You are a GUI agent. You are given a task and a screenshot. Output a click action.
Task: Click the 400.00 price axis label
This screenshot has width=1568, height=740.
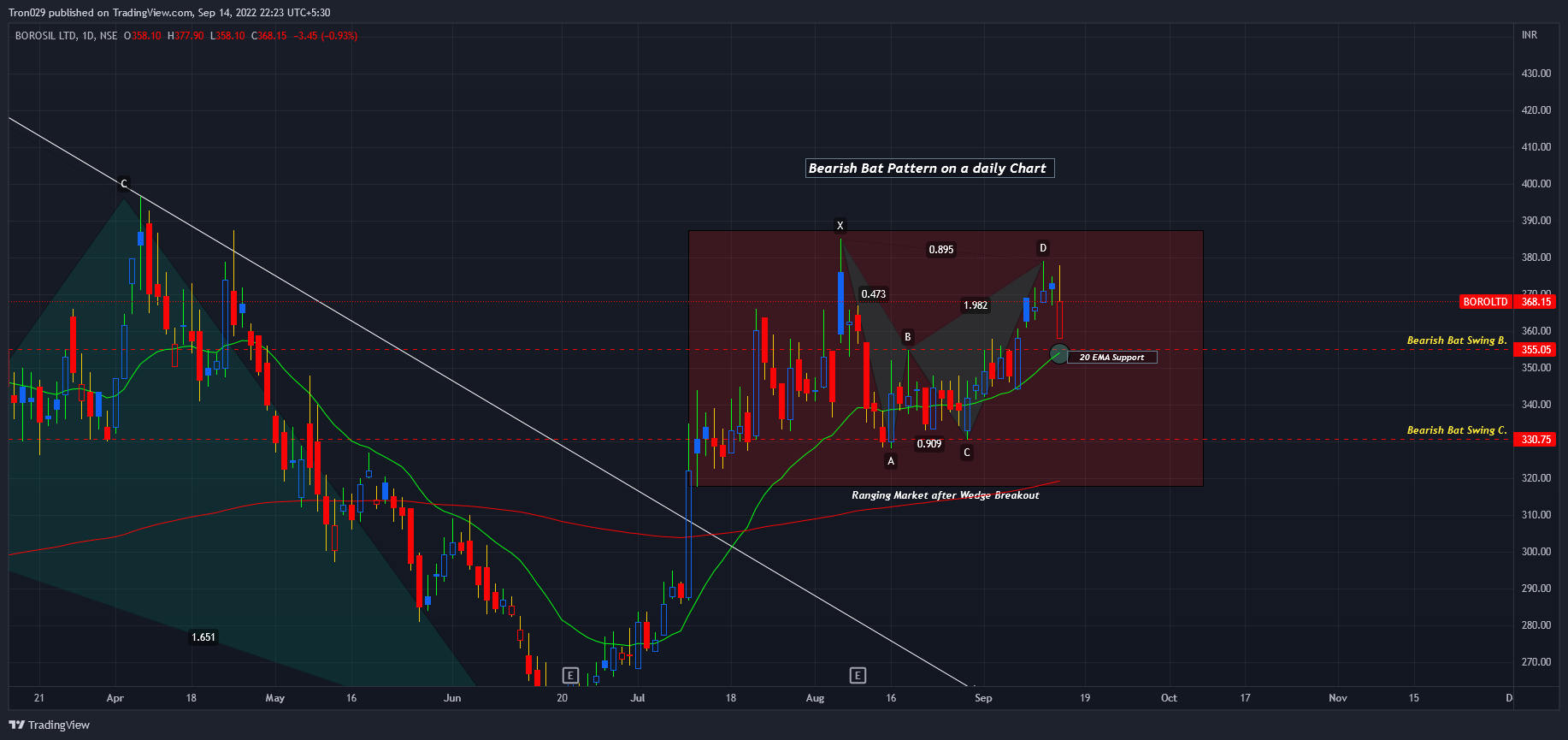pos(1536,184)
